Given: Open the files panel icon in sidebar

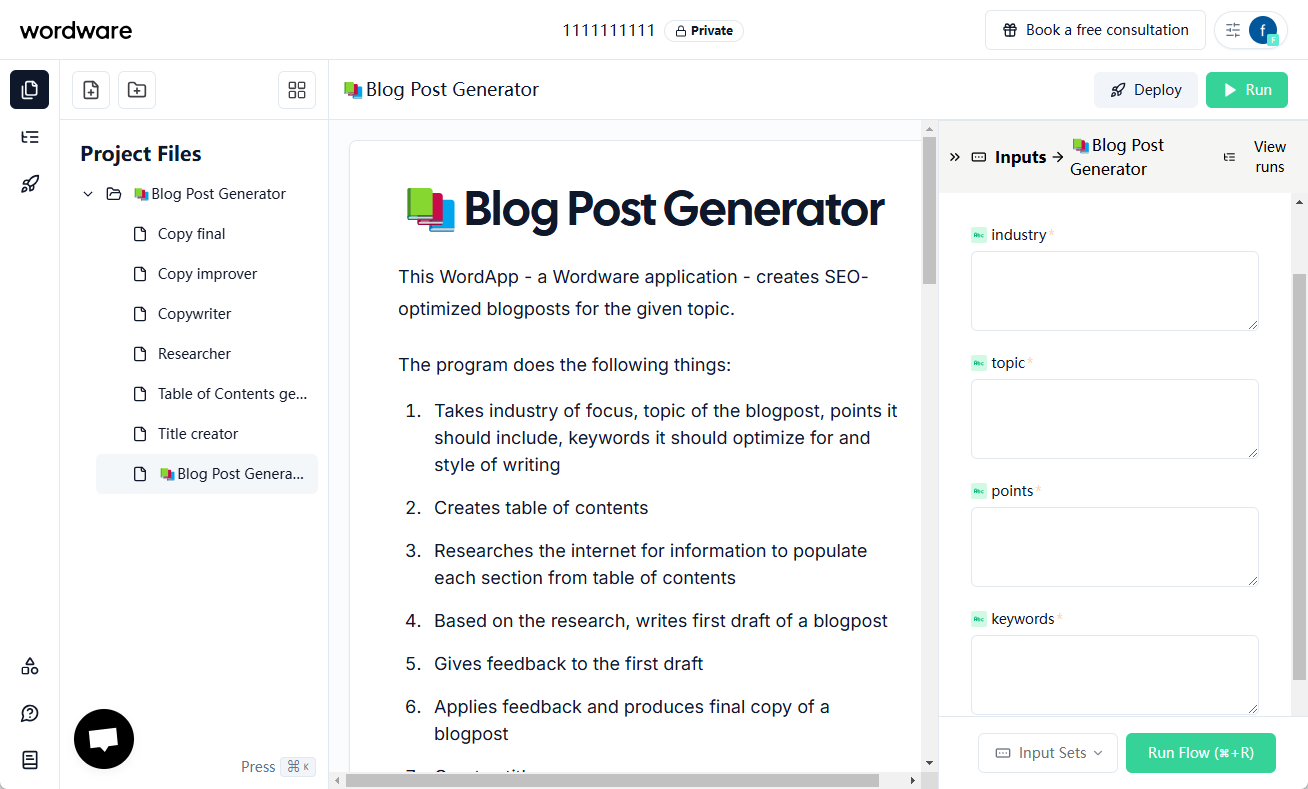Looking at the screenshot, I should coord(30,90).
